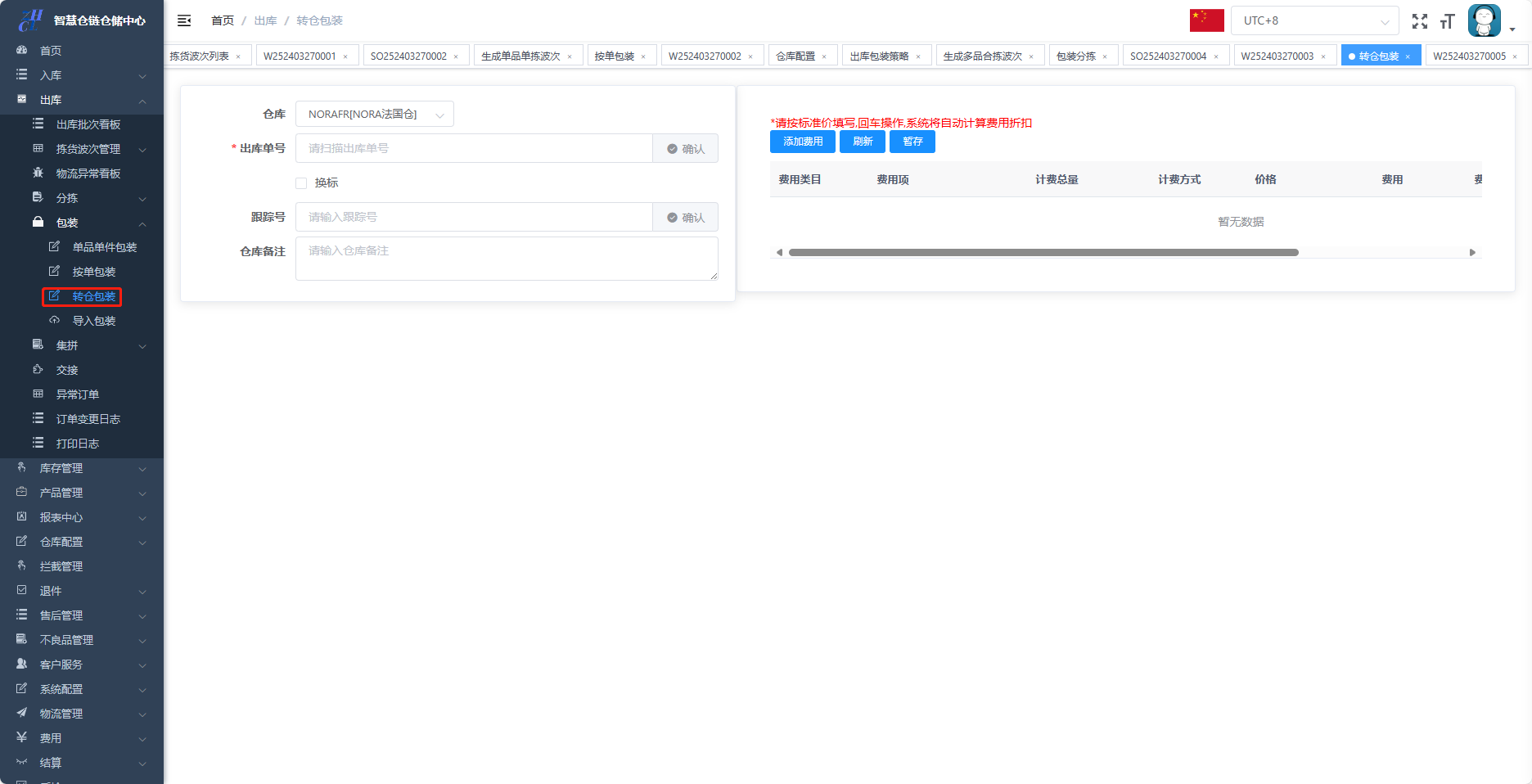Toggle fullscreen mode icon
This screenshot has width=1532, height=784.
[1420, 21]
